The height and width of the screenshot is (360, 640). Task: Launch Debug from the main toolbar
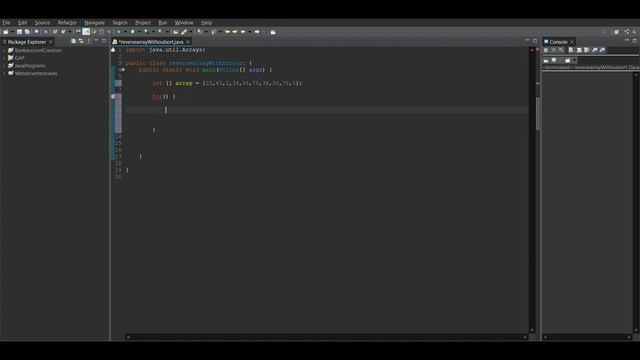tap(118, 32)
